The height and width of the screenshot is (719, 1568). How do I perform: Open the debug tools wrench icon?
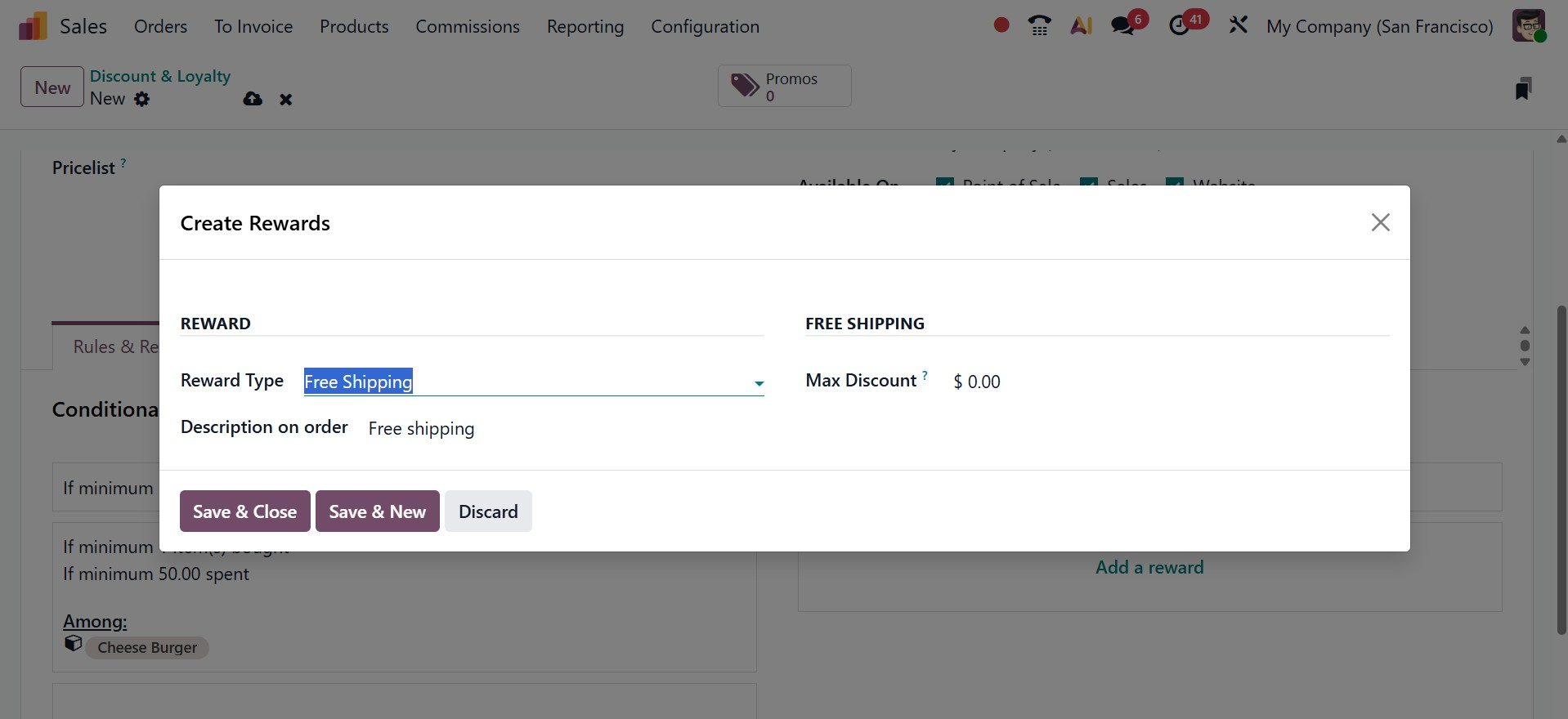[1238, 26]
